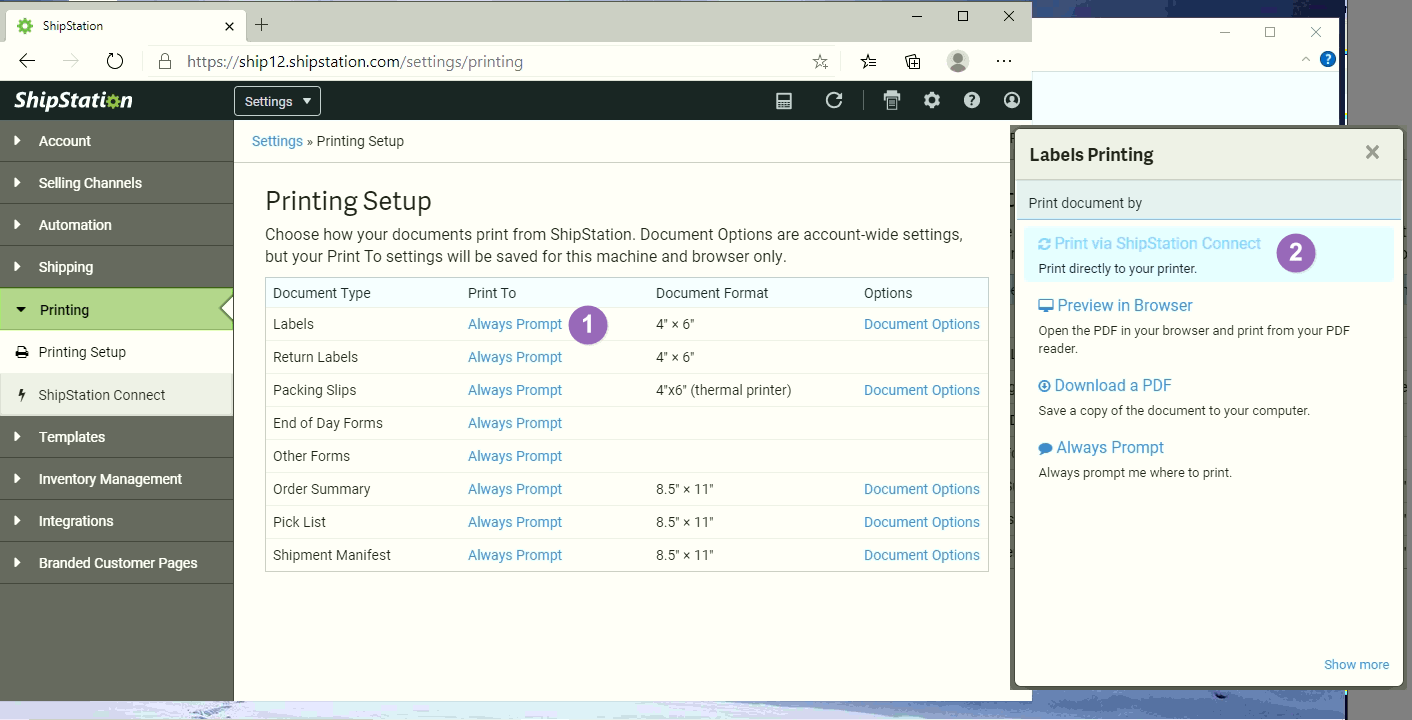The image size is (1412, 720).
Task: Bookmark this page with the star icon
Action: (820, 62)
